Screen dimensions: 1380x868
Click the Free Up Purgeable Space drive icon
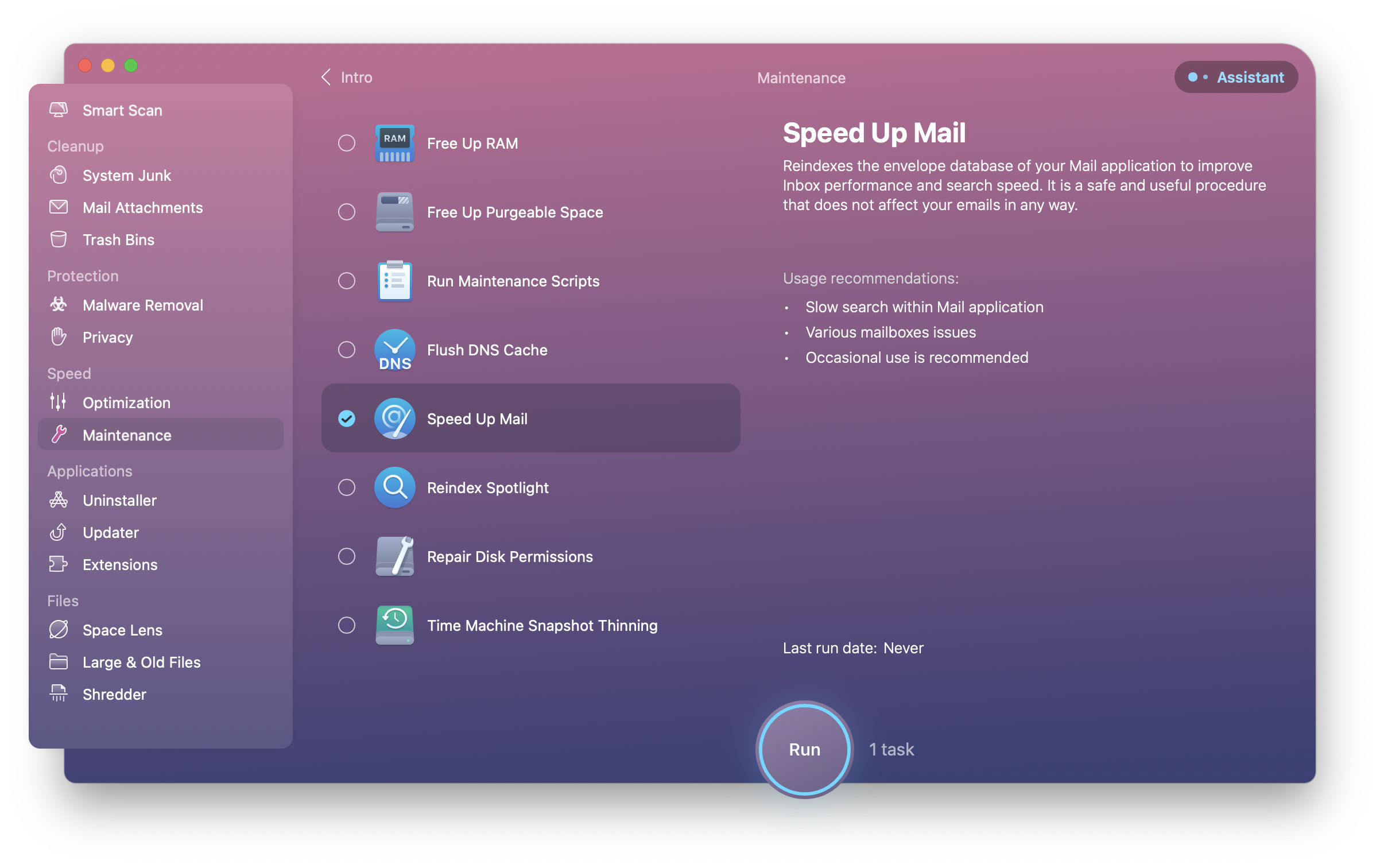[394, 212]
